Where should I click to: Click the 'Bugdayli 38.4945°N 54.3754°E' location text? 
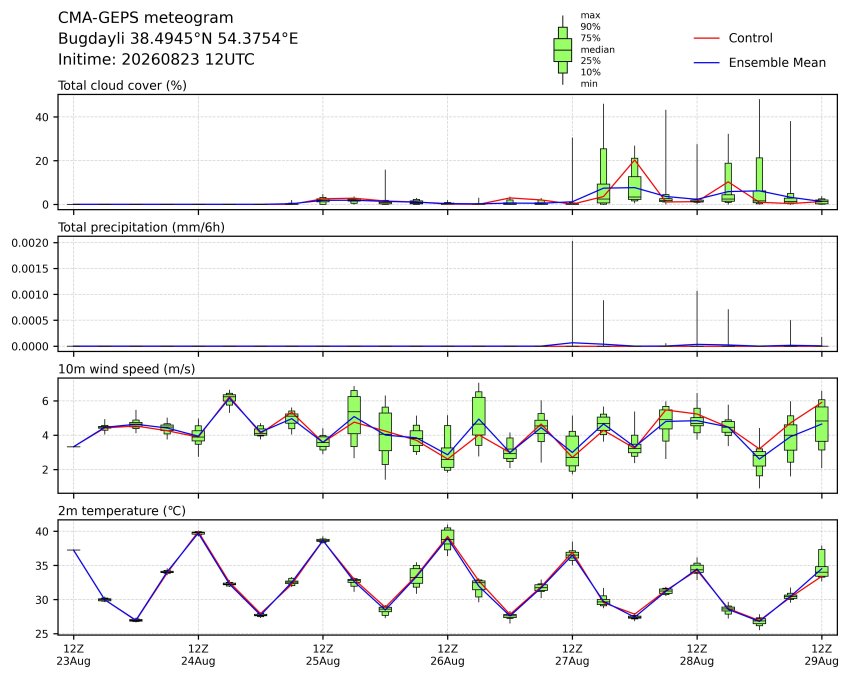click(x=178, y=38)
